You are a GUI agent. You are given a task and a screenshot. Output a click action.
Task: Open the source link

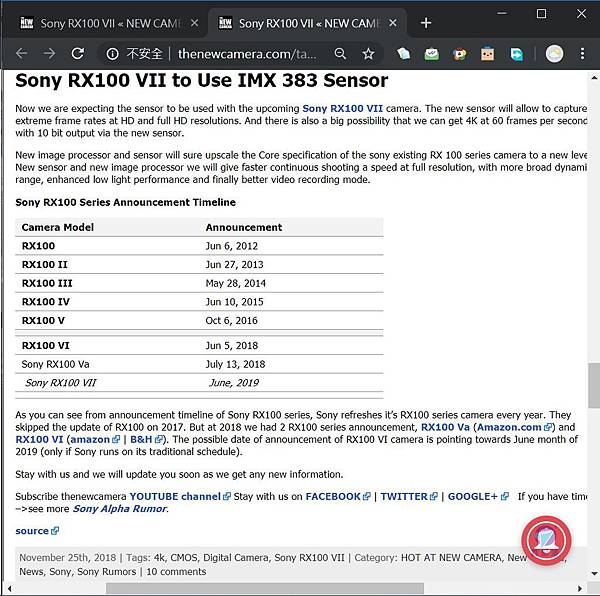(37, 531)
